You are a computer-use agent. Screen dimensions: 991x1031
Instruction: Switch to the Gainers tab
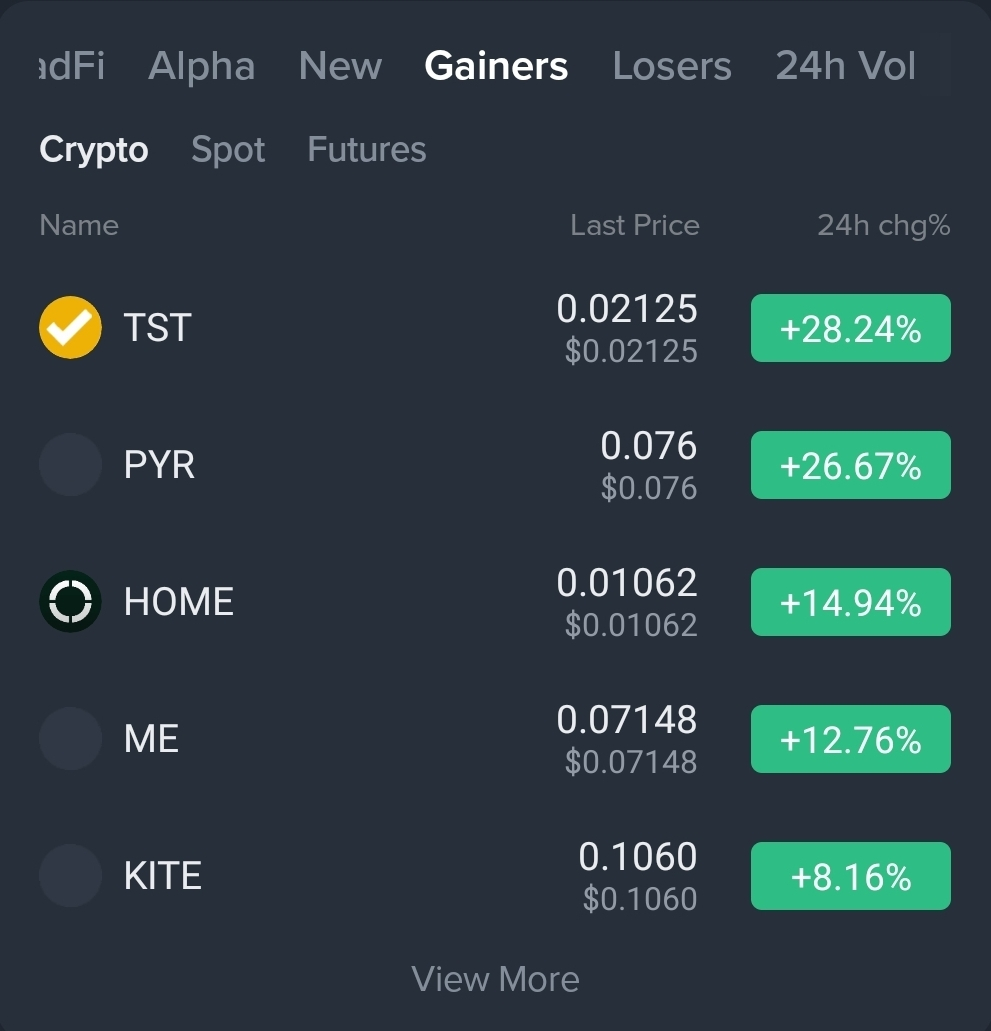[x=496, y=66]
